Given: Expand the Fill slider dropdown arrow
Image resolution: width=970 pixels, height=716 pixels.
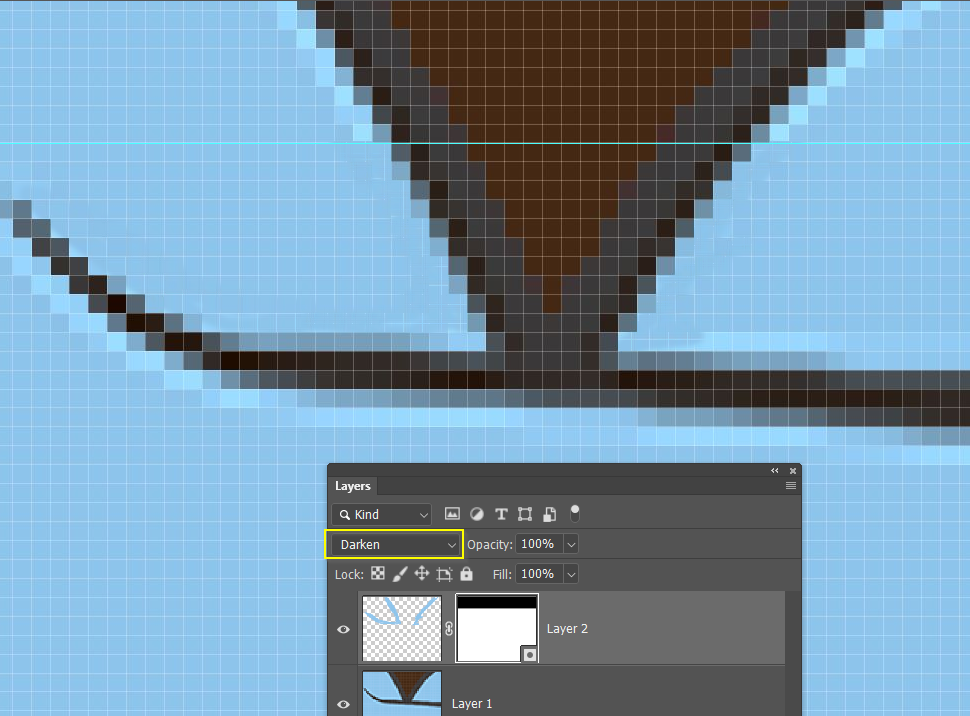Looking at the screenshot, I should click(571, 574).
